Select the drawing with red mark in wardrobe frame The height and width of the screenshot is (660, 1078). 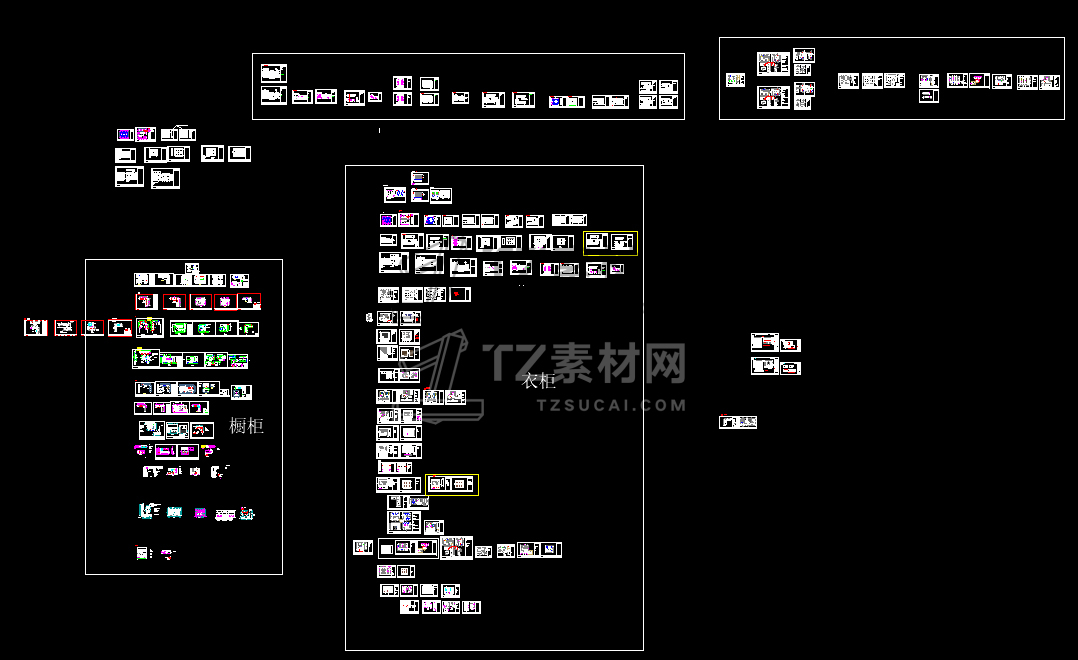459,294
